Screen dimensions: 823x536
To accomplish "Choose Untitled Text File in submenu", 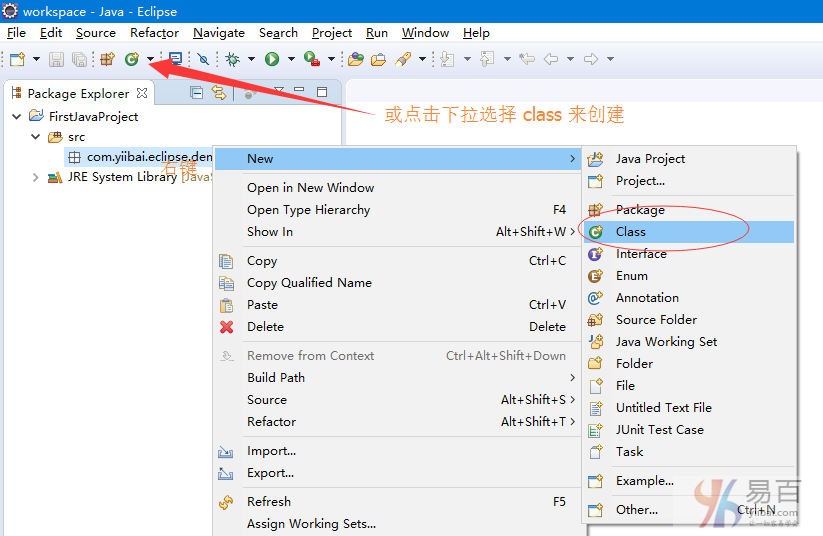I will tap(689, 407).
